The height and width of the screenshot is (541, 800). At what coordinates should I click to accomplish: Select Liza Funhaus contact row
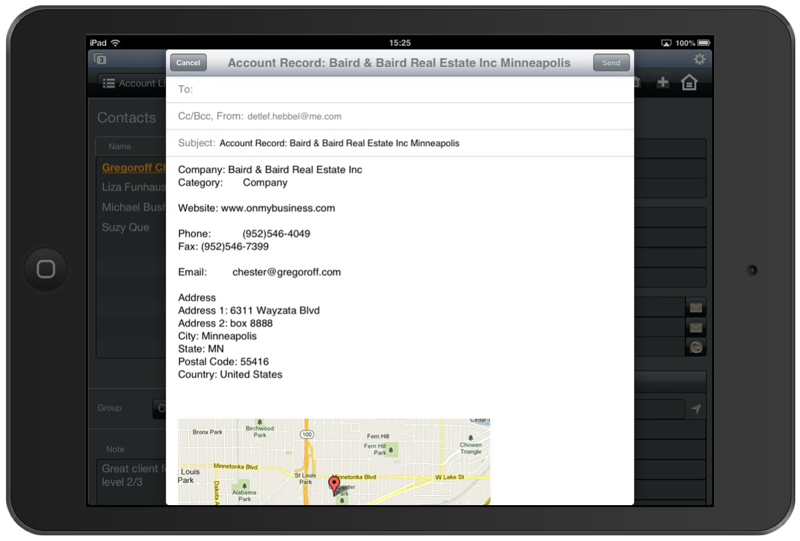(134, 187)
